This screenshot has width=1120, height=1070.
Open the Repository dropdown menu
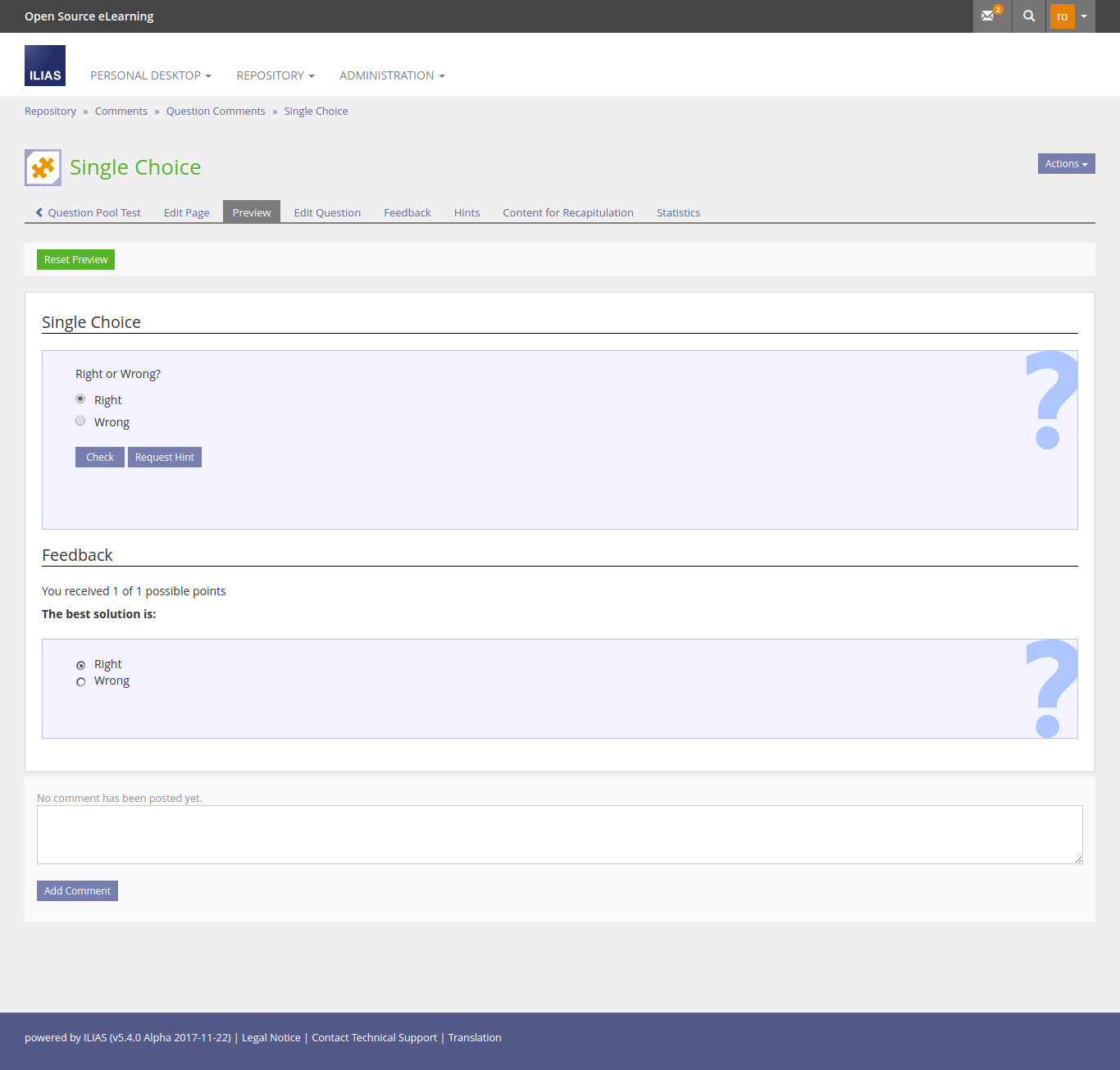tap(275, 75)
